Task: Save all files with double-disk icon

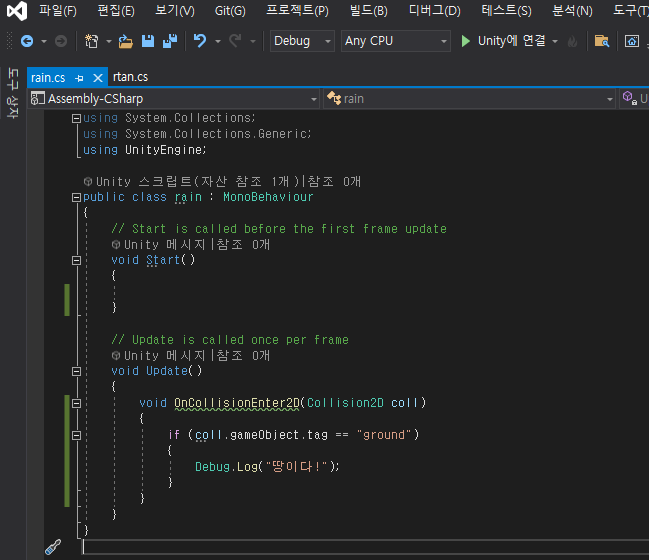Action: tap(170, 41)
